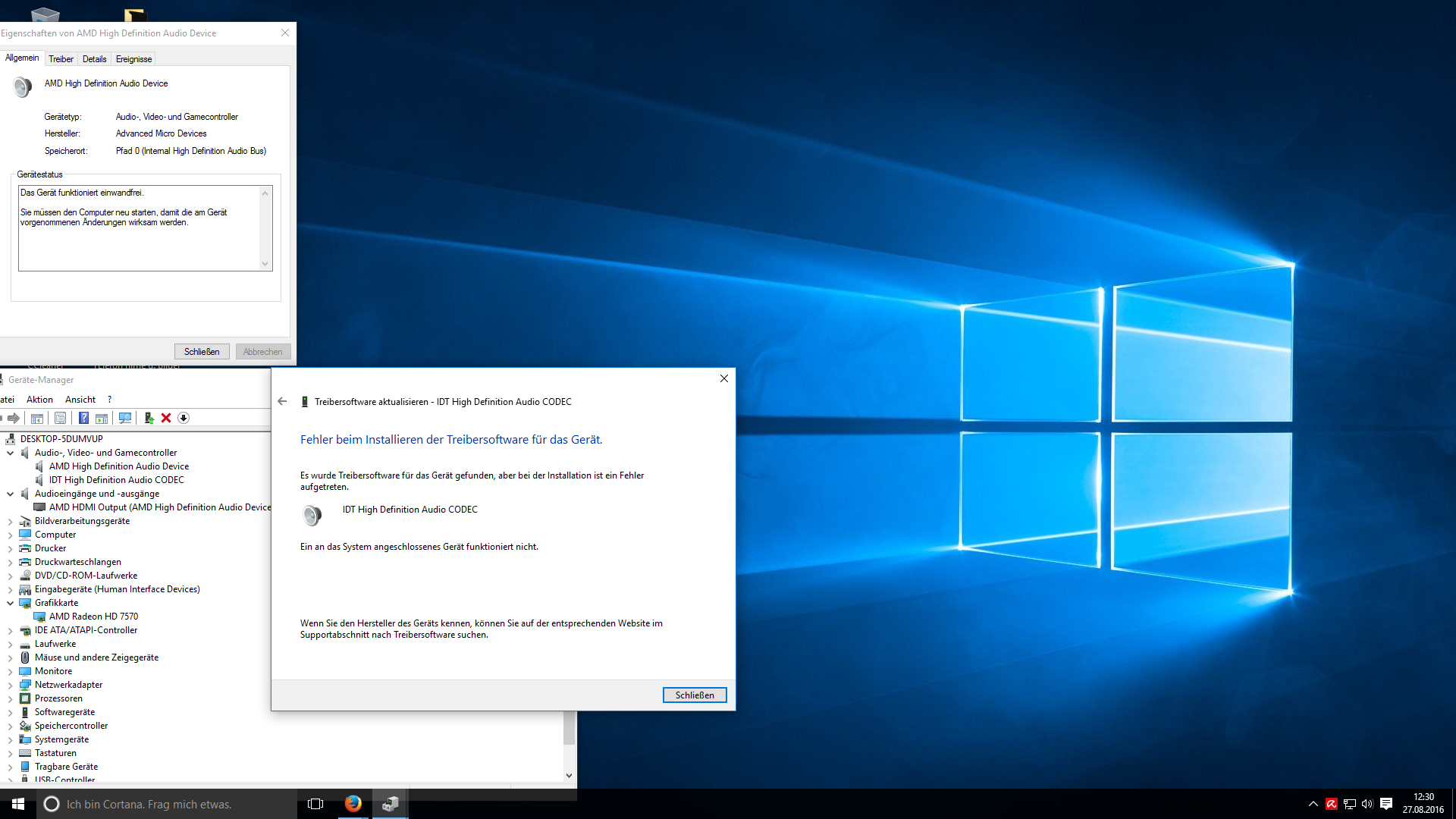Screen dimensions: 1456x819
Task: Close the AMD properties dialog with X
Action: 285,33
